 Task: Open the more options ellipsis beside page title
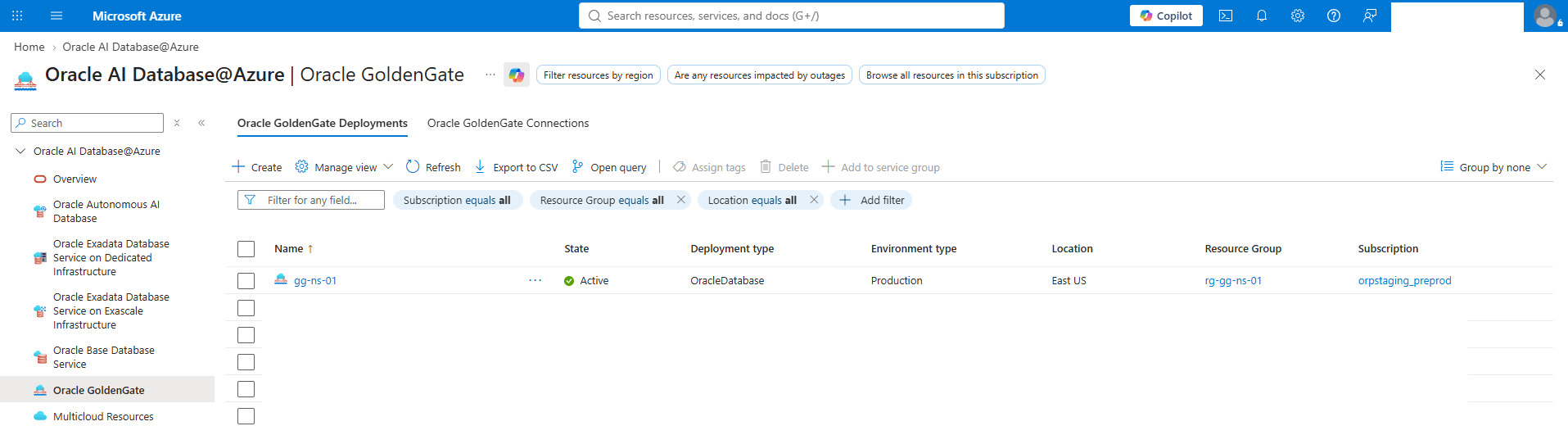pyautogui.click(x=490, y=75)
